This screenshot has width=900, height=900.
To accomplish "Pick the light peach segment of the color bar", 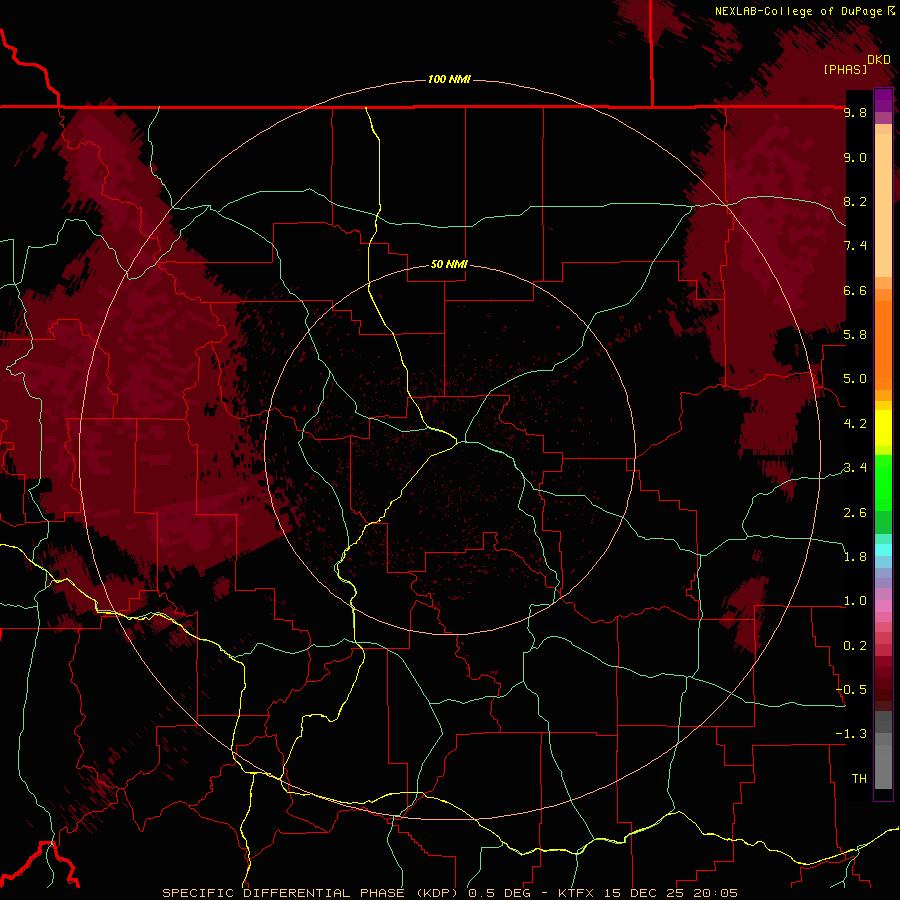I will (x=883, y=205).
